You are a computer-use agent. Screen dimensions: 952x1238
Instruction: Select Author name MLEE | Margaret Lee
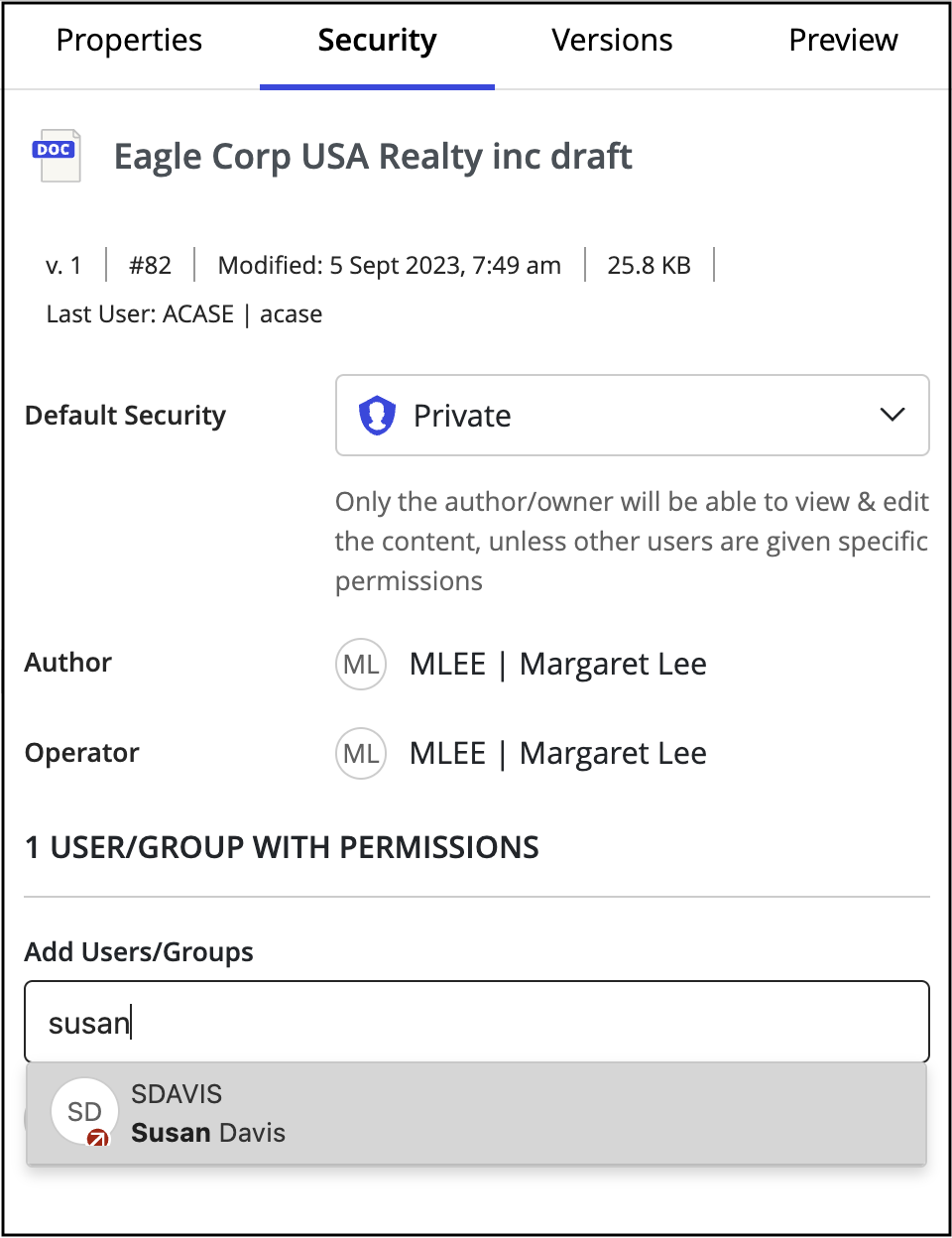click(558, 664)
